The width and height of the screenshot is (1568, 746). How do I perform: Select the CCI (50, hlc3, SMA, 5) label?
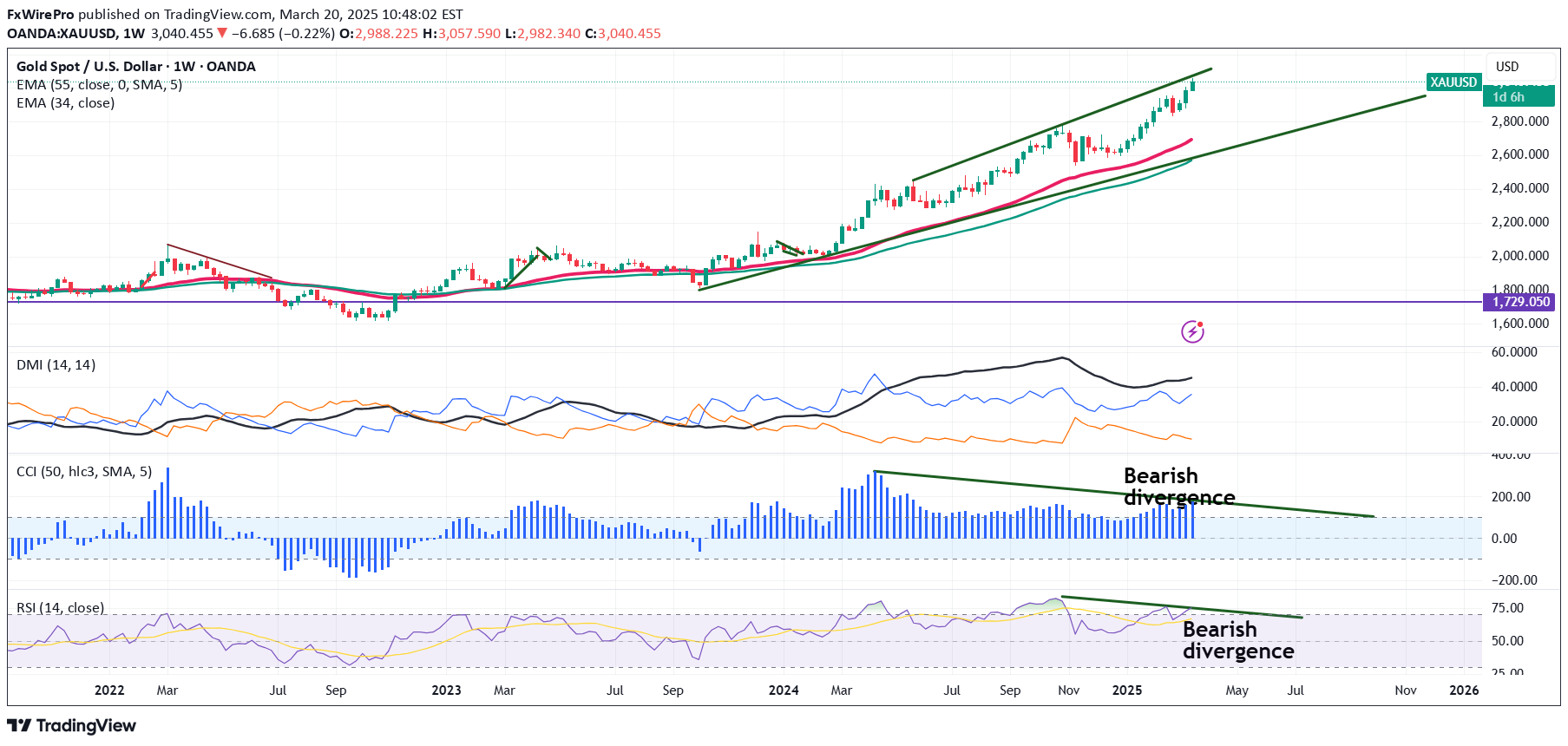click(84, 472)
